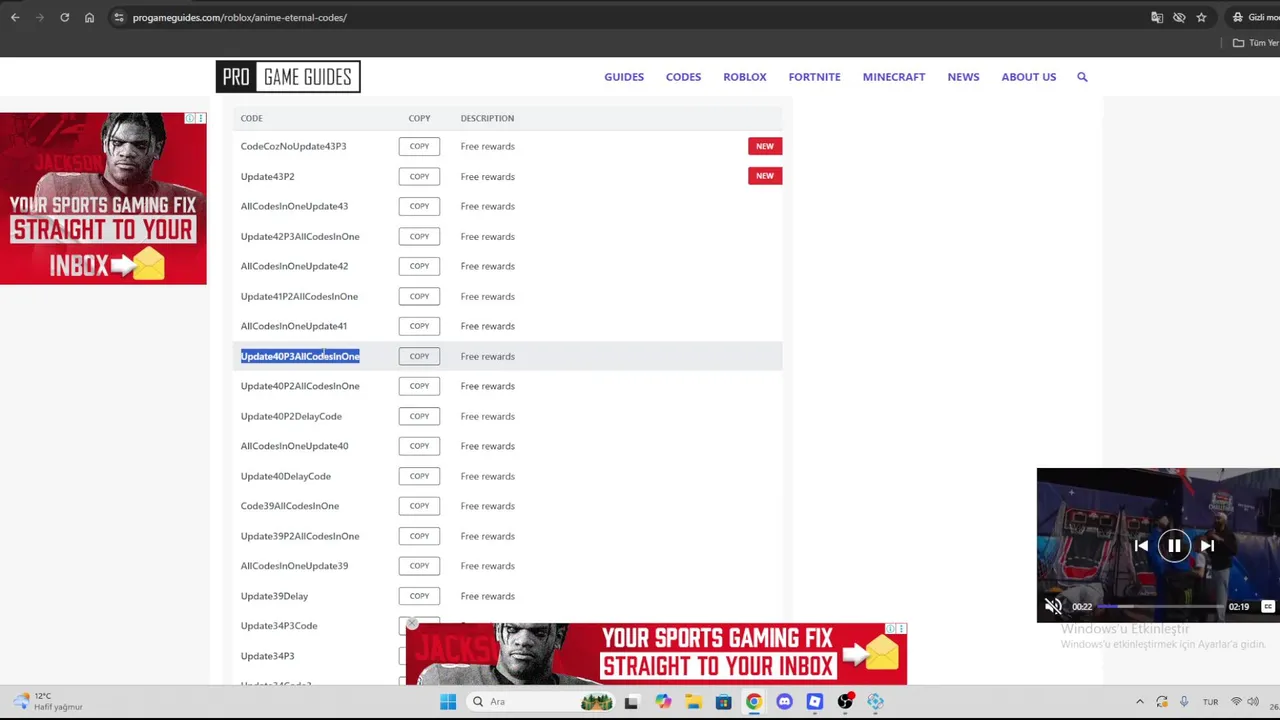Screen dimensions: 1280x720
Task: Copy the AllCodesInOneUpdate43 code
Action: [x=419, y=206]
